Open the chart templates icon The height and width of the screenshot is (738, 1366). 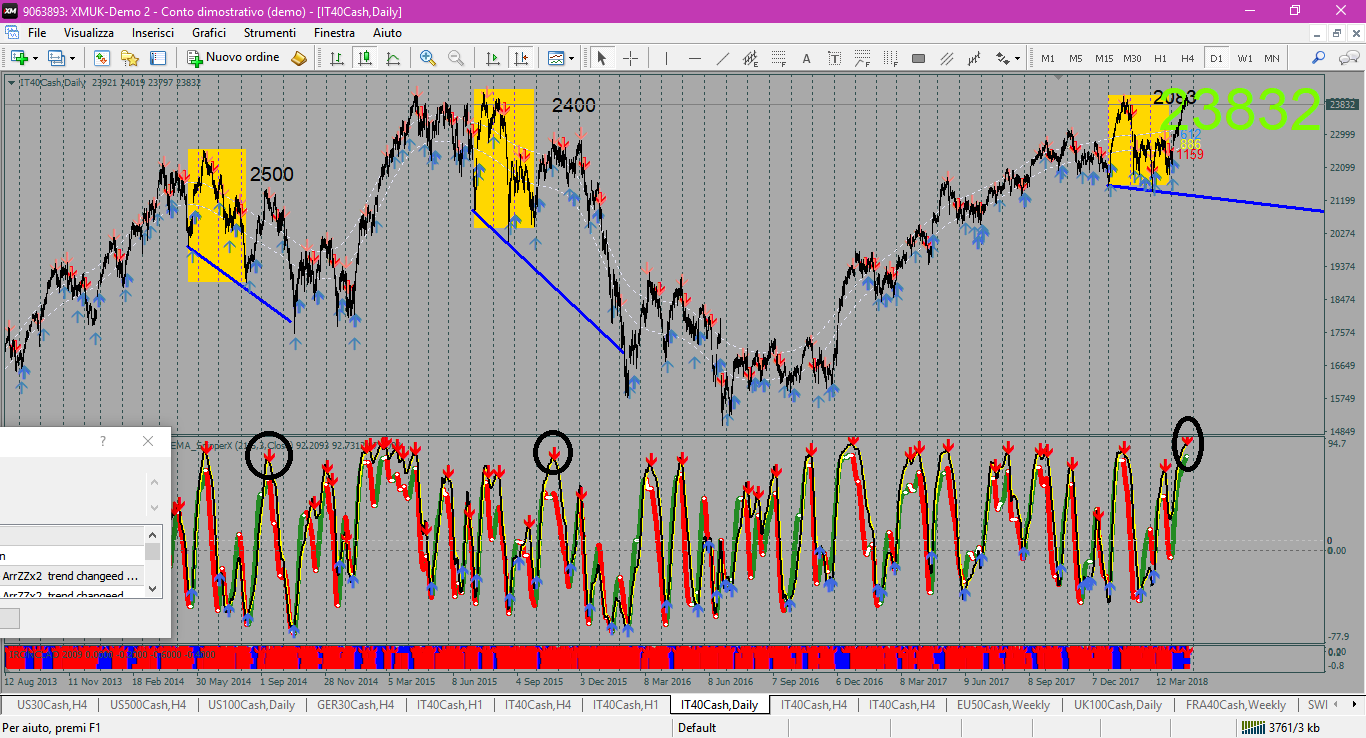click(555, 58)
